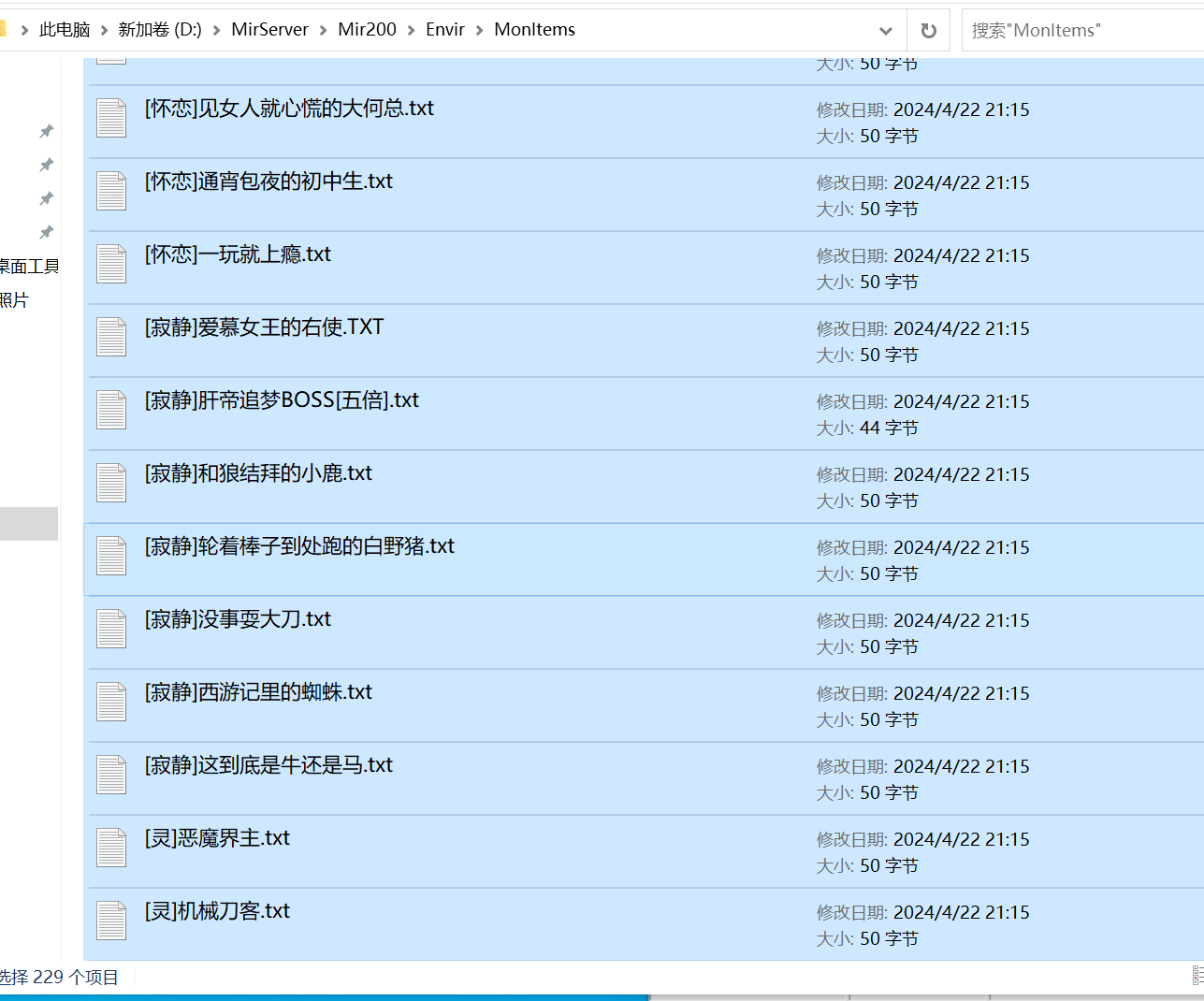The image size is (1204, 1001).
Task: Open the address bar history dropdown
Action: [886, 30]
